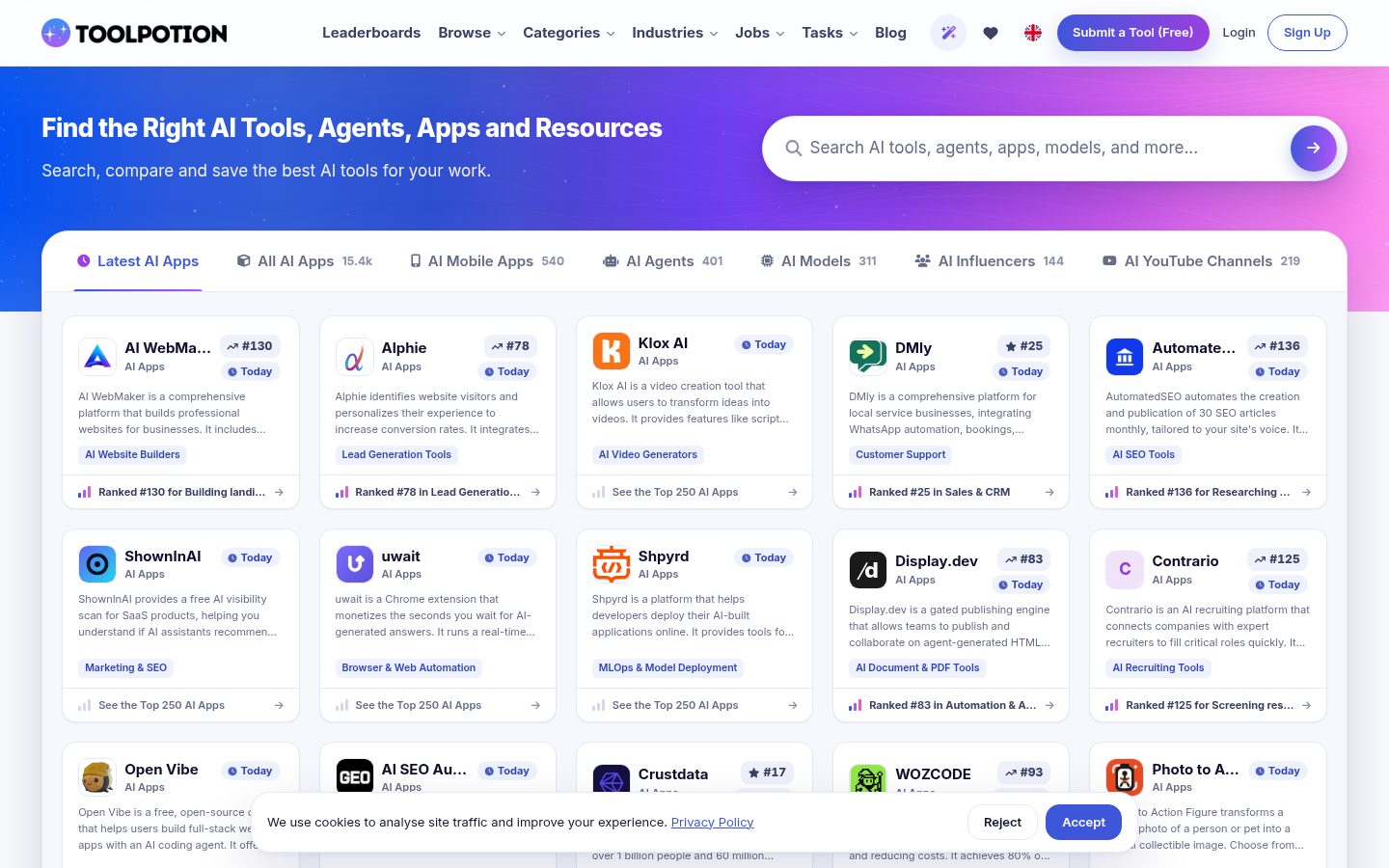Open the Klox AI app logo
This screenshot has width=1389, height=868.
coord(611,351)
